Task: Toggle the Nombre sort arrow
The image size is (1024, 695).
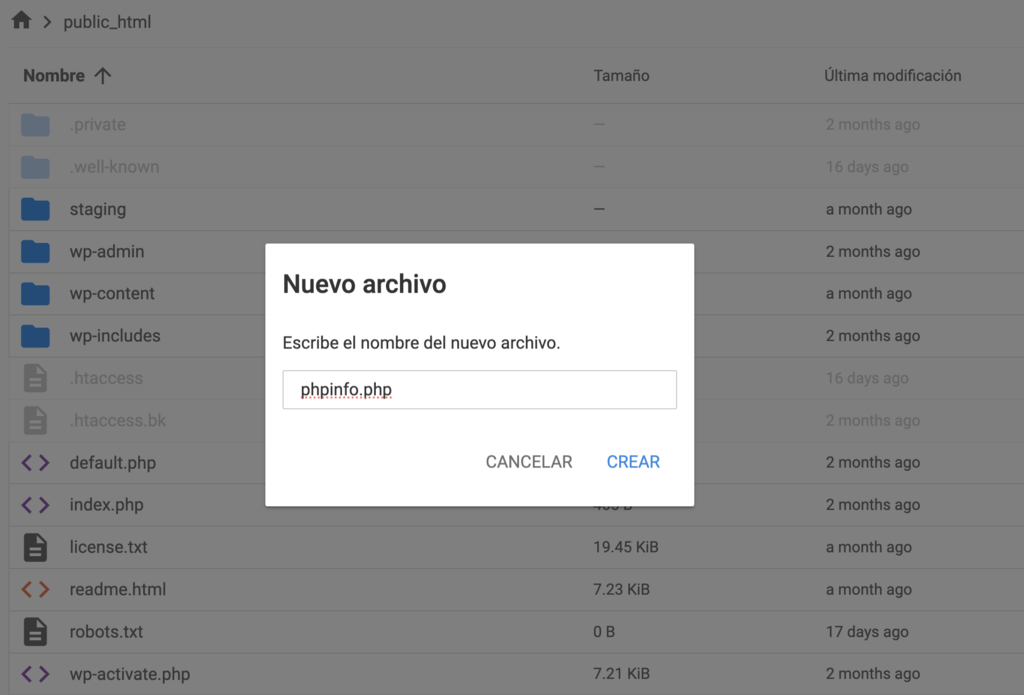Action: coord(102,75)
